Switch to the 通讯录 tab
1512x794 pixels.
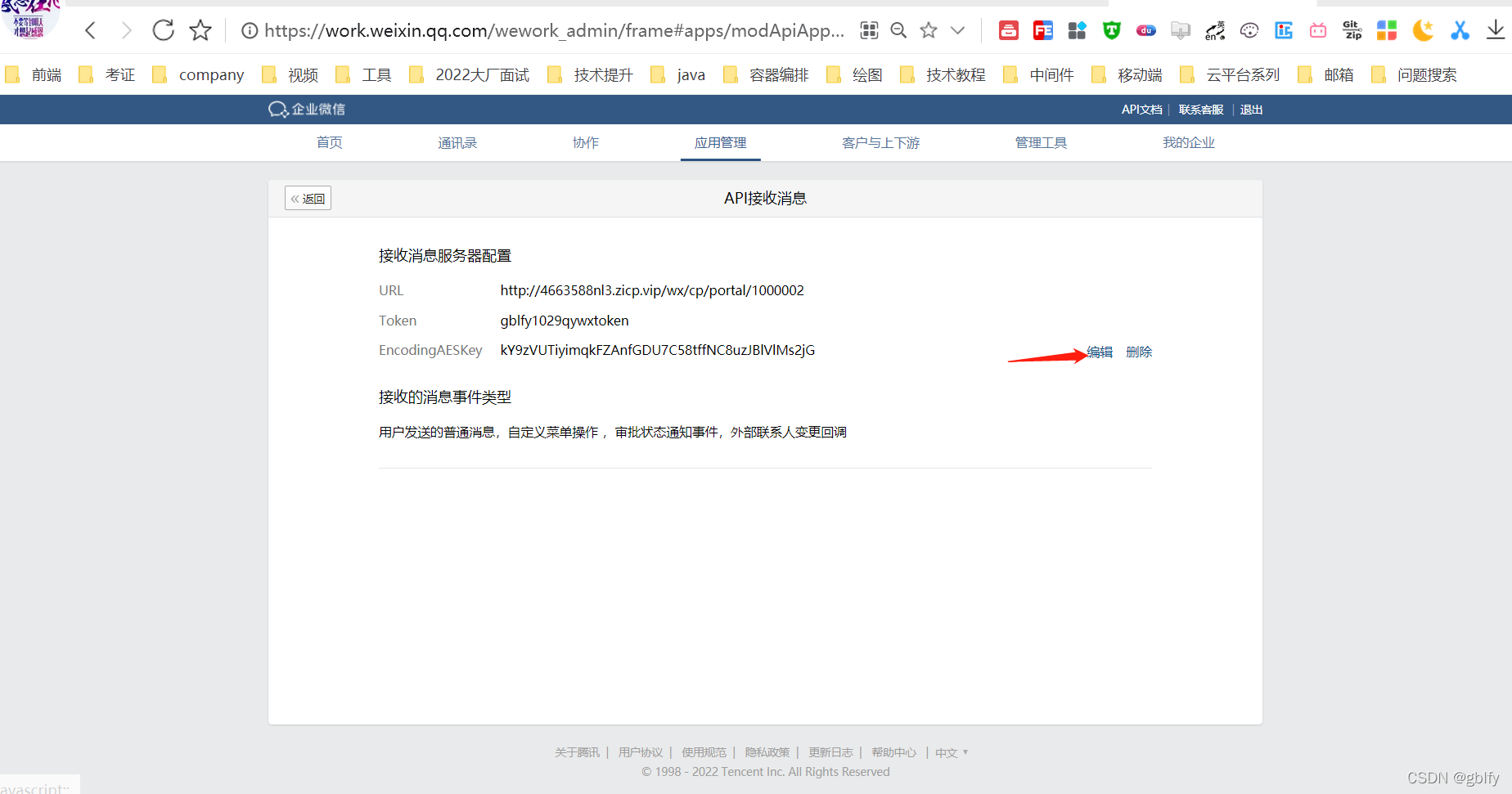[457, 143]
